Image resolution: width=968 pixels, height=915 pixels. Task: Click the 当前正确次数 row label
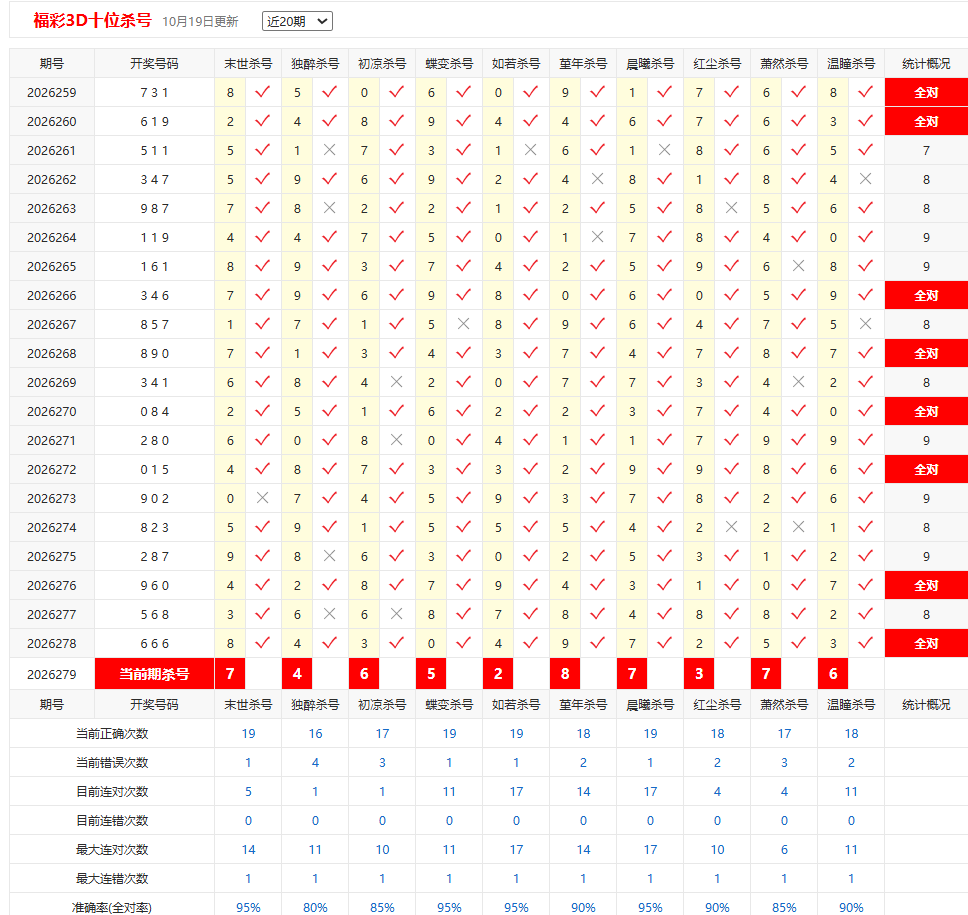[x=112, y=733]
